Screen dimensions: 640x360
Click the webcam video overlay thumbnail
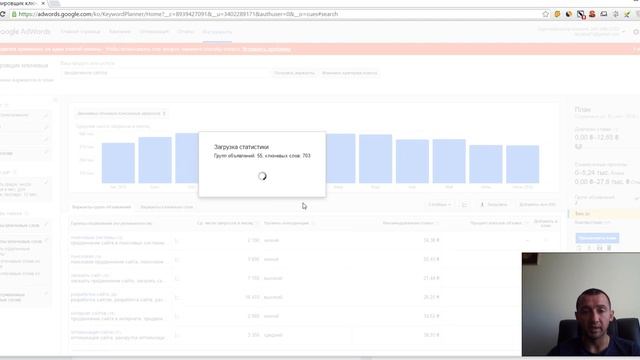pyautogui.click(x=581, y=304)
